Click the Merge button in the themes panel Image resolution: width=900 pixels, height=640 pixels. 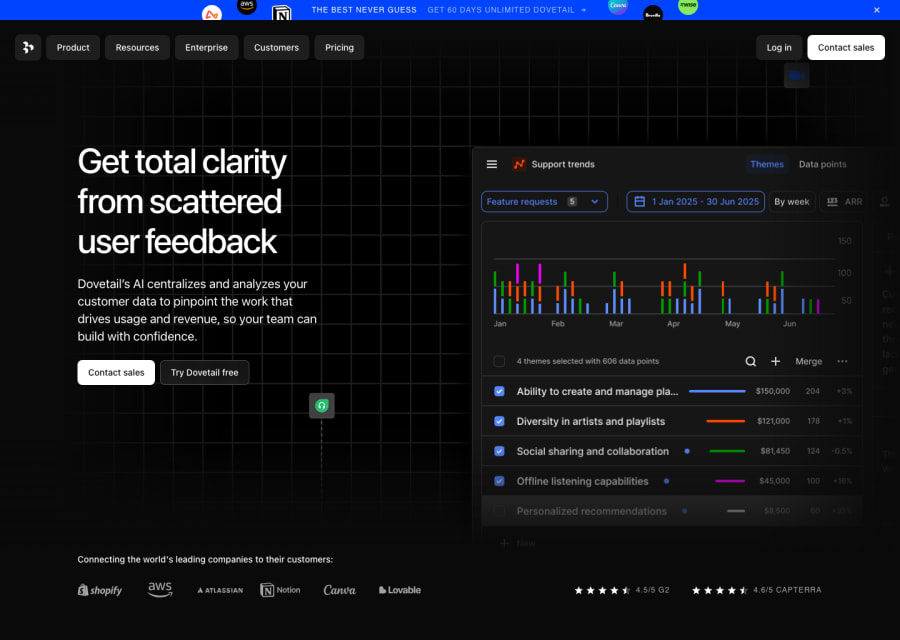coord(808,361)
